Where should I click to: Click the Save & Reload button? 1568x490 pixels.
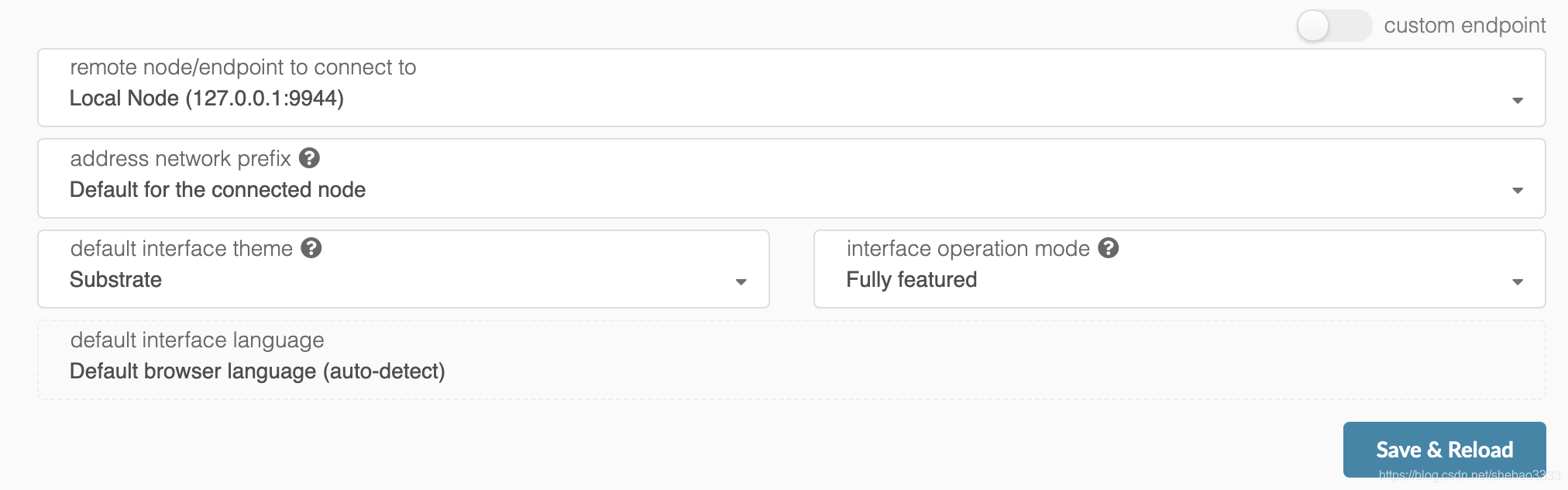point(1444,450)
